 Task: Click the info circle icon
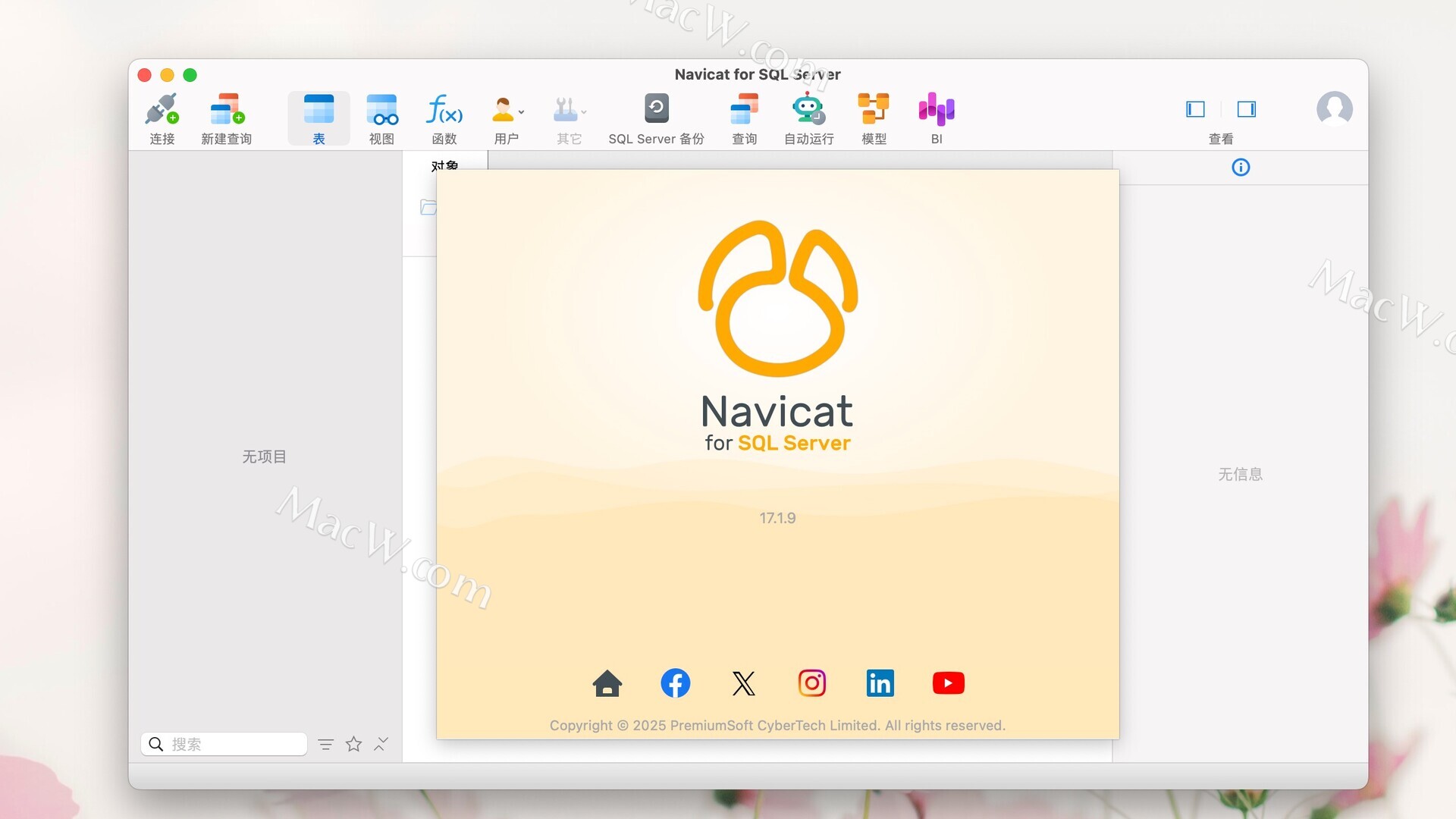point(1241,167)
